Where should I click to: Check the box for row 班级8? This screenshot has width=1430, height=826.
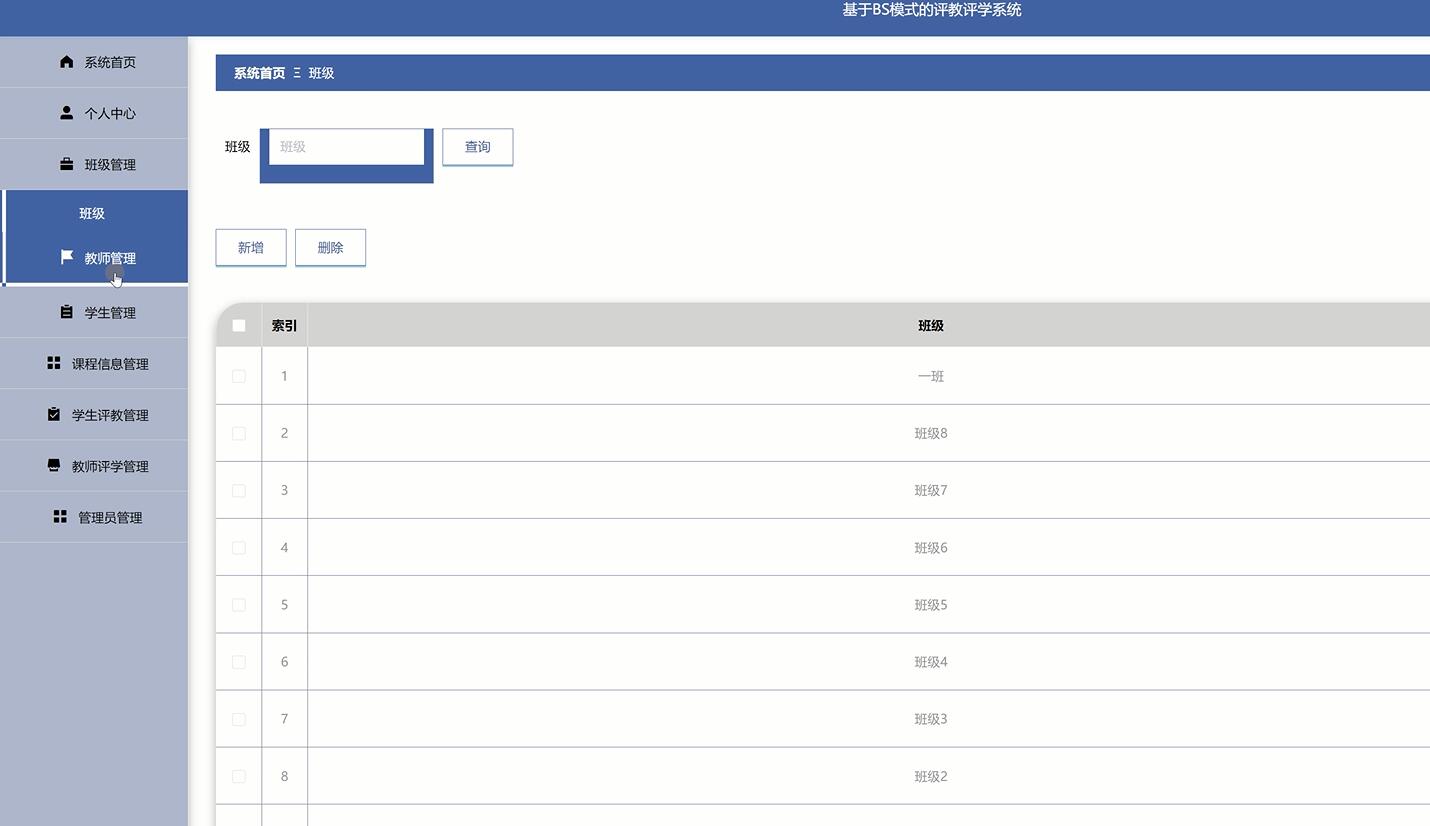coord(239,433)
